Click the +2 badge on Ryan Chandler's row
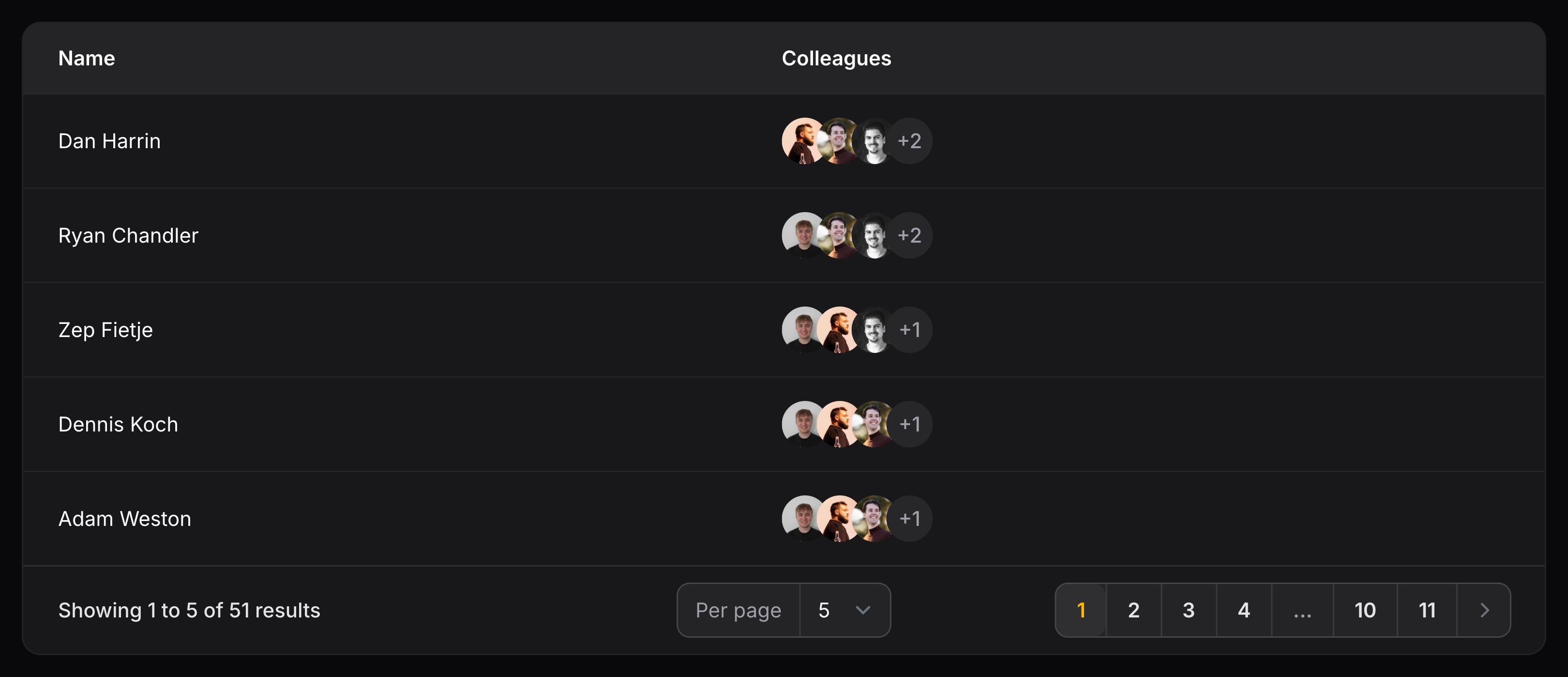The height and width of the screenshot is (677, 1568). [x=910, y=235]
